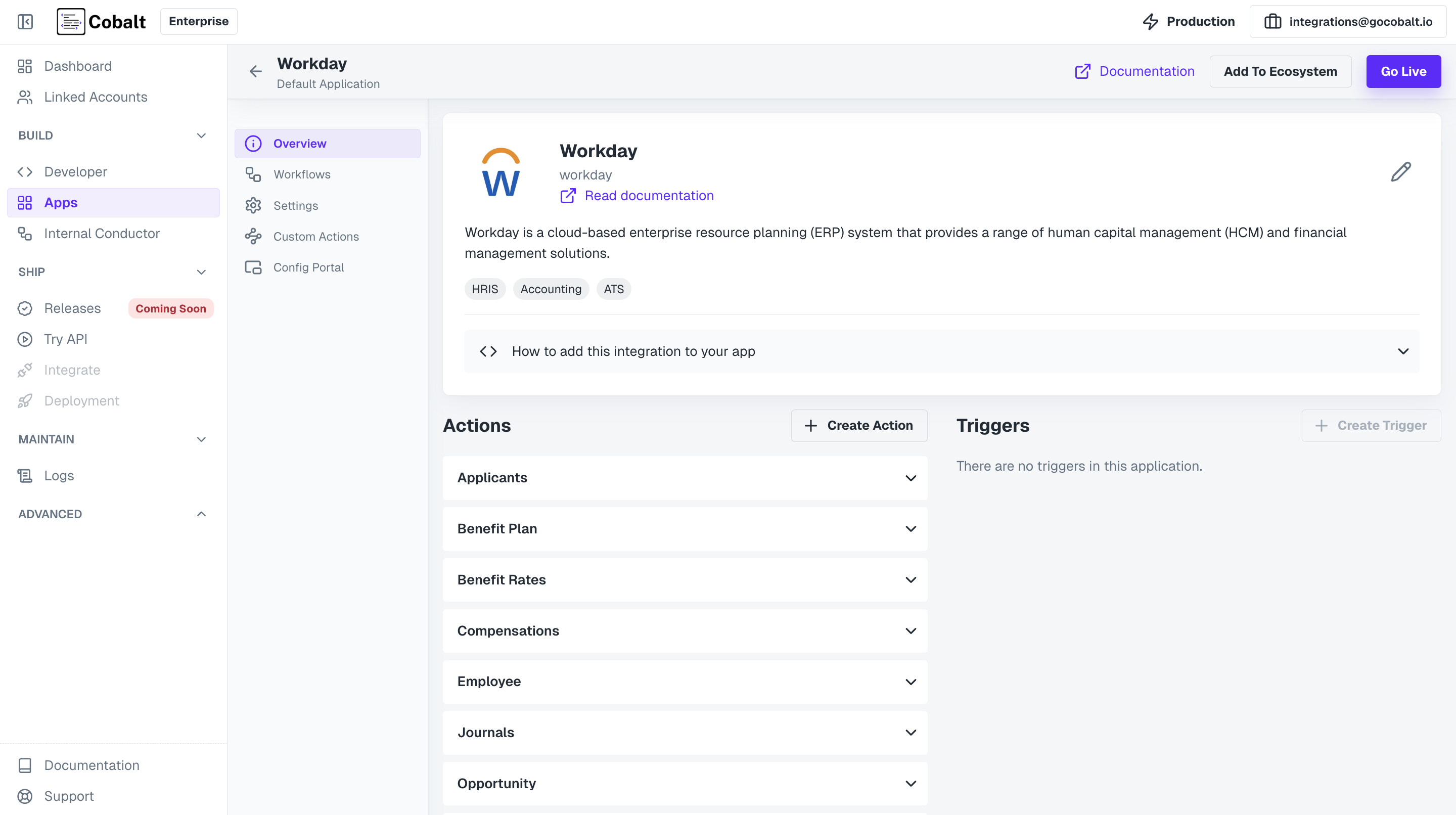Open the Dashboard from the sidebar

click(77, 66)
